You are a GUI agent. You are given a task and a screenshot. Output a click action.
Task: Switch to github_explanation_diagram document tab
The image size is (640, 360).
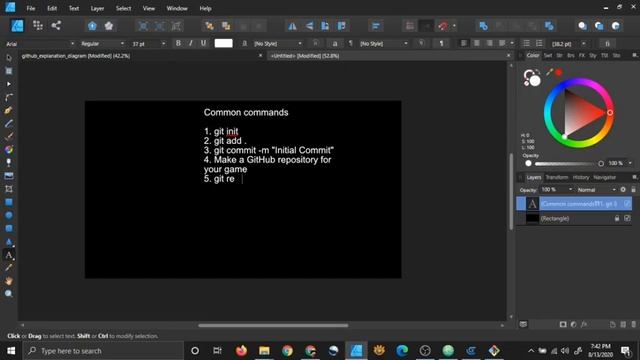[x=76, y=56]
